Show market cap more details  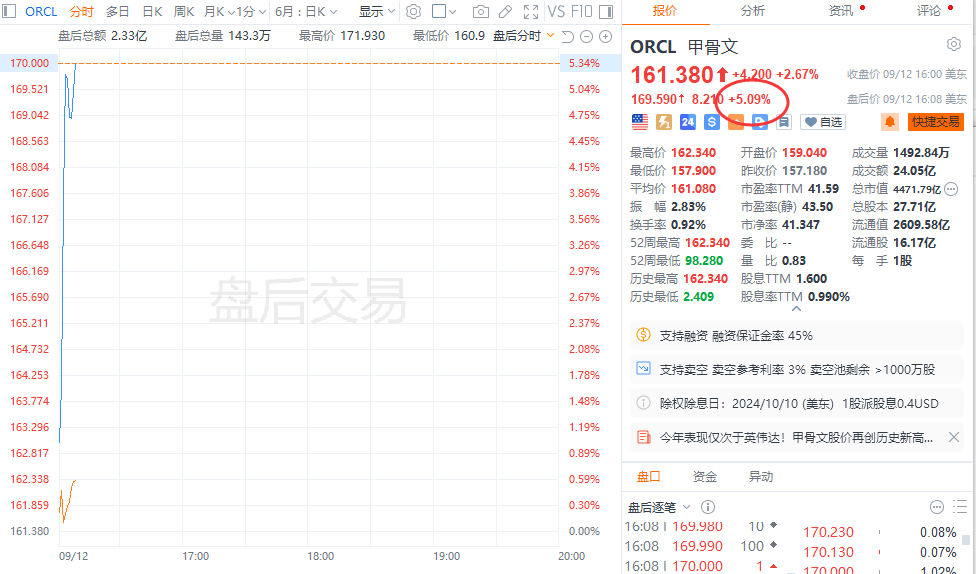pyautogui.click(x=951, y=189)
